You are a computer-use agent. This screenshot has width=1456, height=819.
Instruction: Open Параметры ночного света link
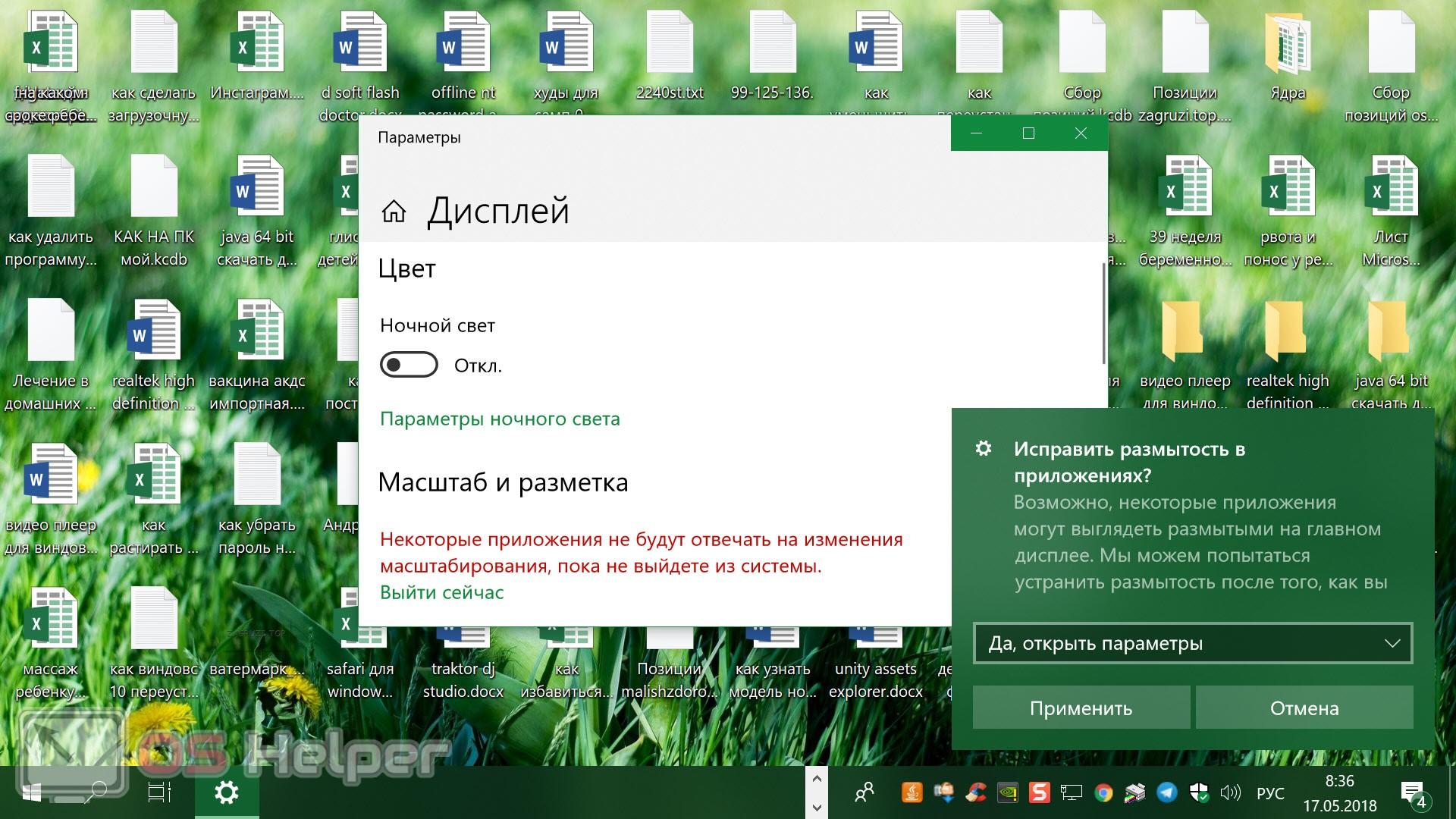pyautogui.click(x=500, y=419)
